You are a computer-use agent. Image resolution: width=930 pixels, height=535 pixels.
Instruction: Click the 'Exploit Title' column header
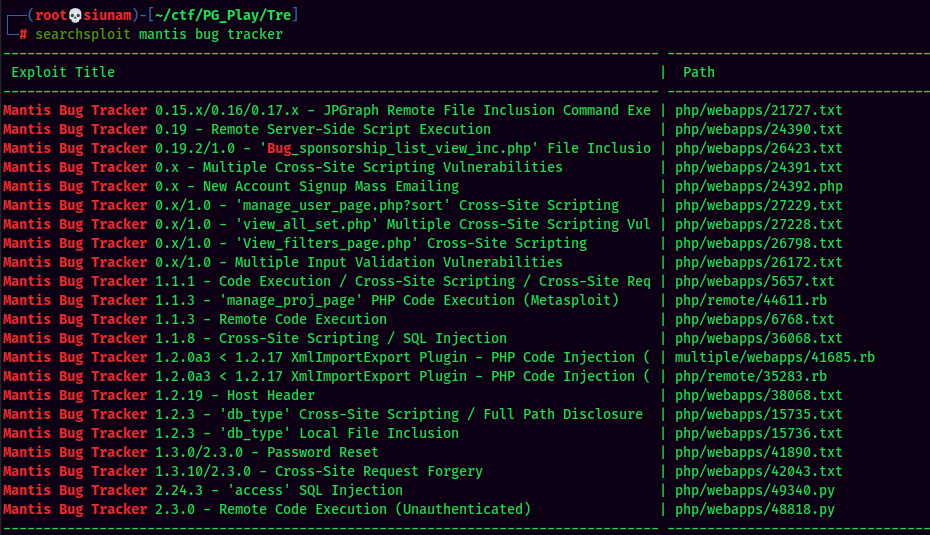click(63, 72)
